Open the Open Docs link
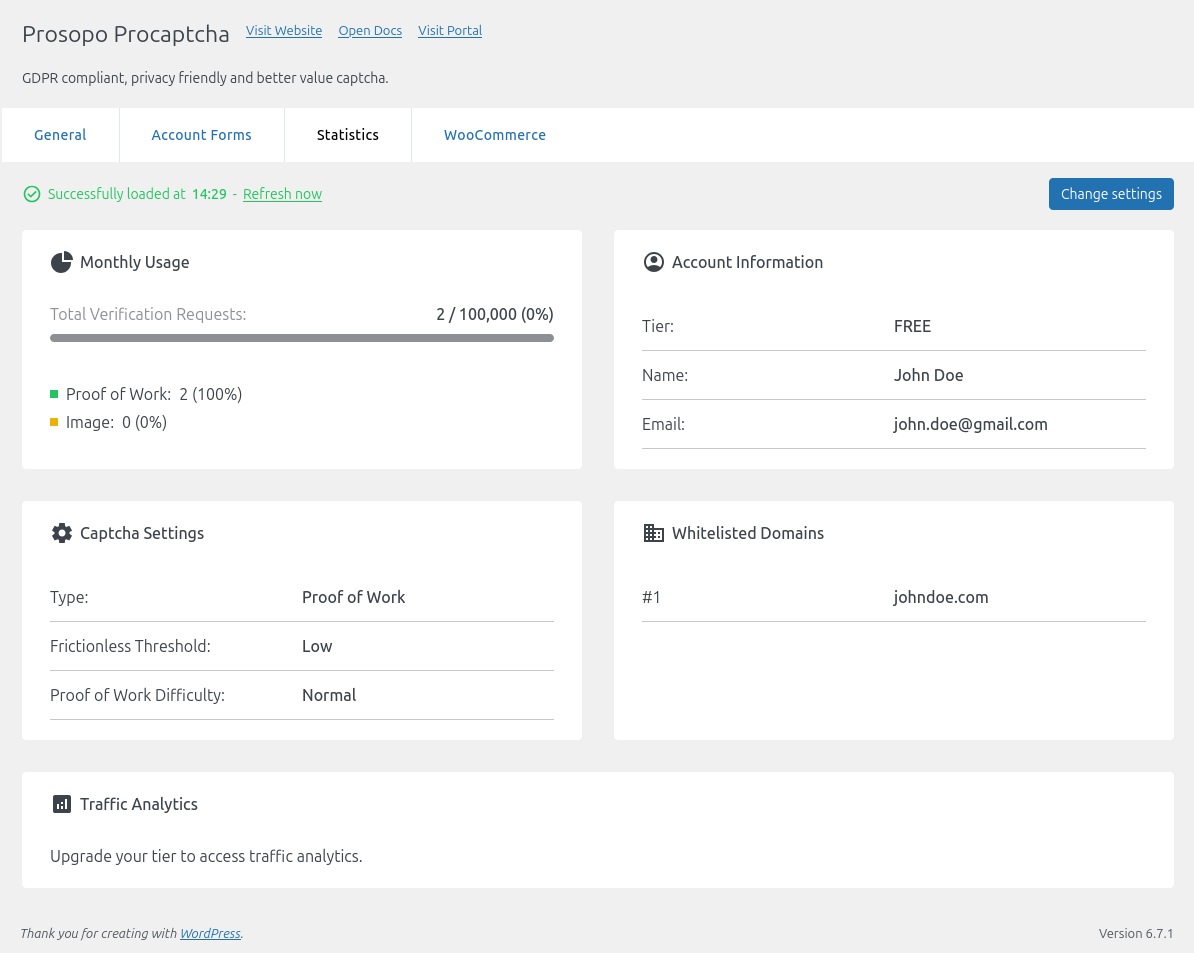 tap(370, 30)
